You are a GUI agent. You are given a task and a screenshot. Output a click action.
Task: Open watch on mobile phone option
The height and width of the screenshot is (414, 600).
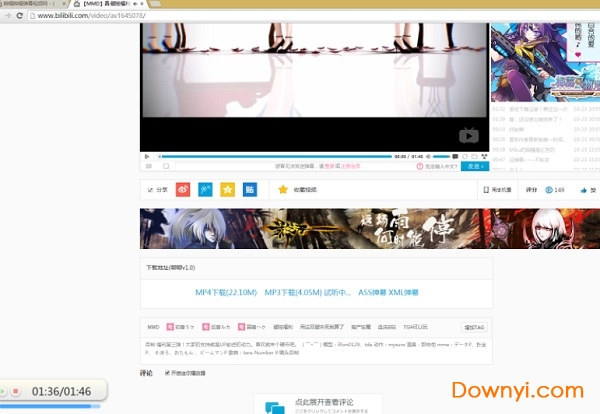coord(497,189)
